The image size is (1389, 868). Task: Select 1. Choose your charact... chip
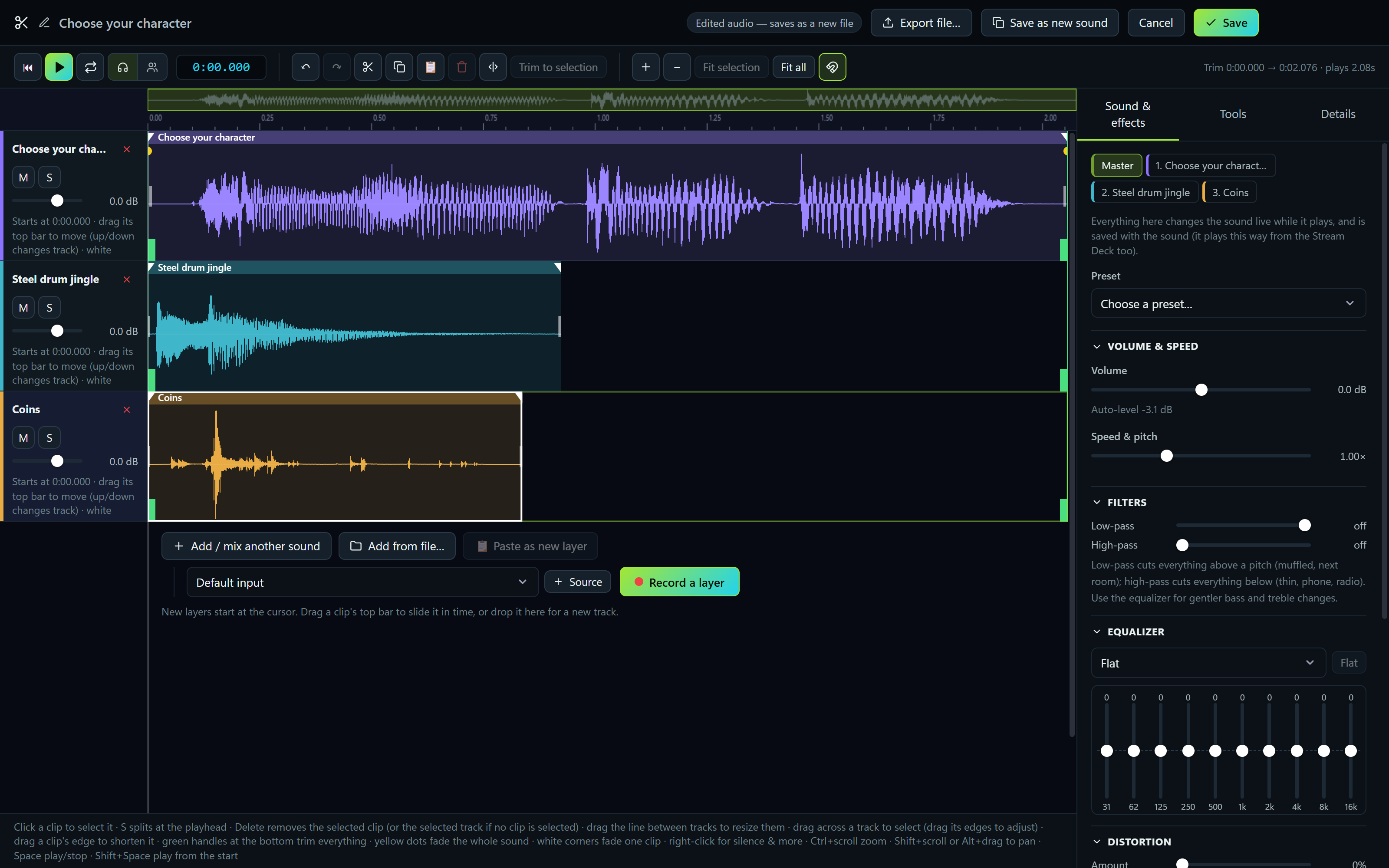coord(1211,165)
